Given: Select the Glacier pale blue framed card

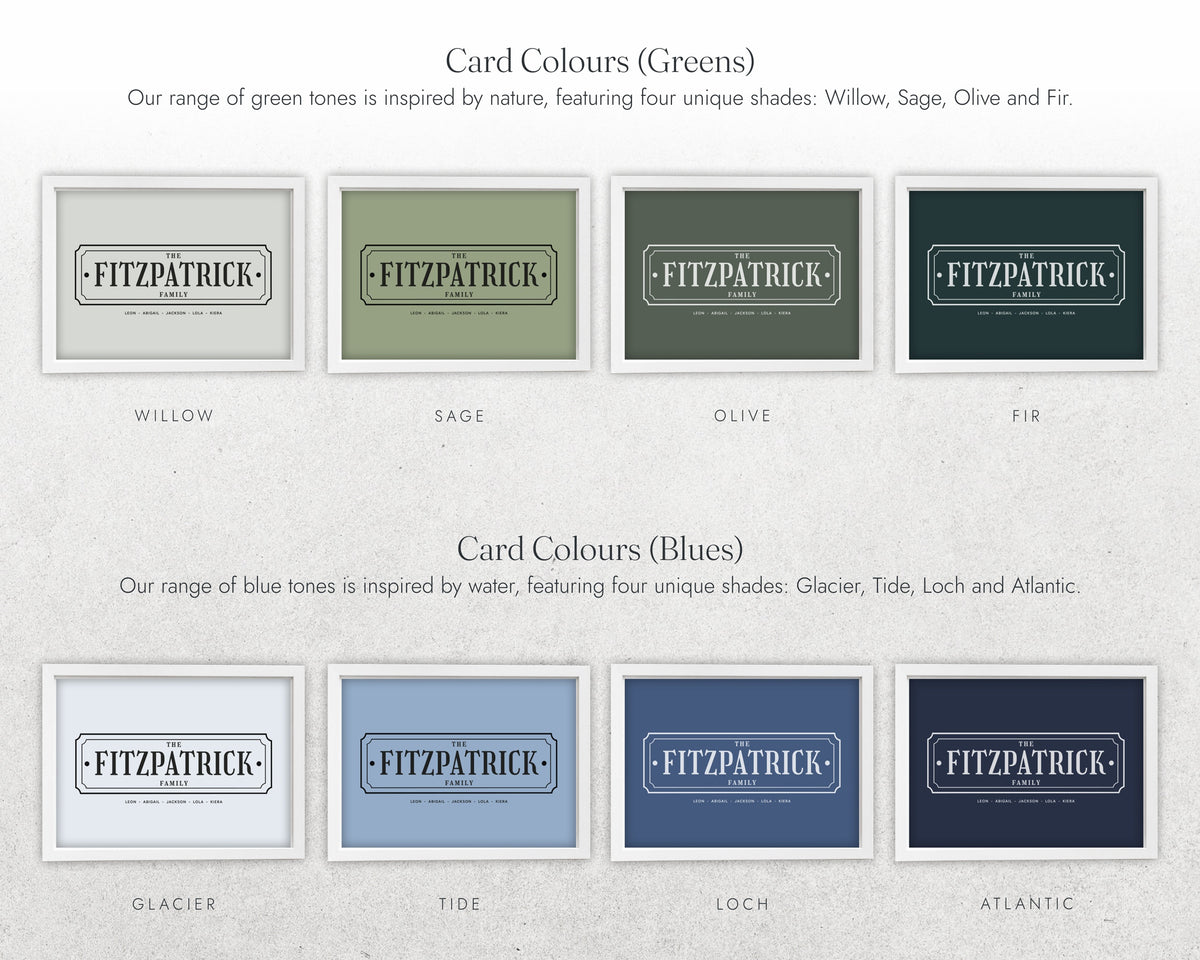Looking at the screenshot, I should (x=174, y=763).
